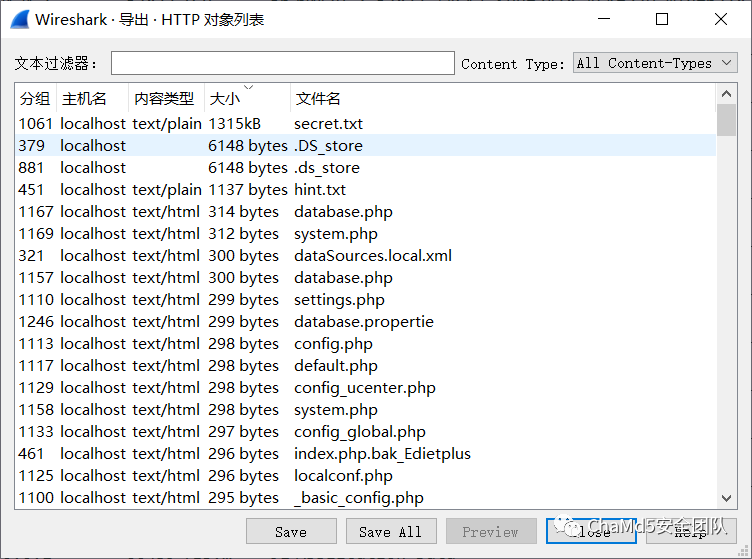Sort by the 文件名 column header
Viewport: 752px width, 559px height.
click(503, 99)
